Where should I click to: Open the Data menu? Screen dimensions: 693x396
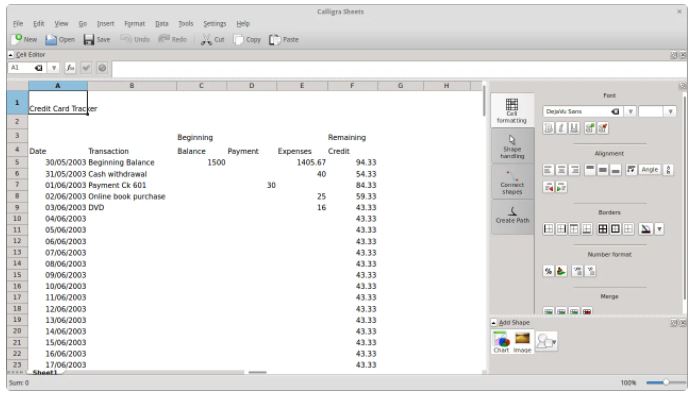162,23
